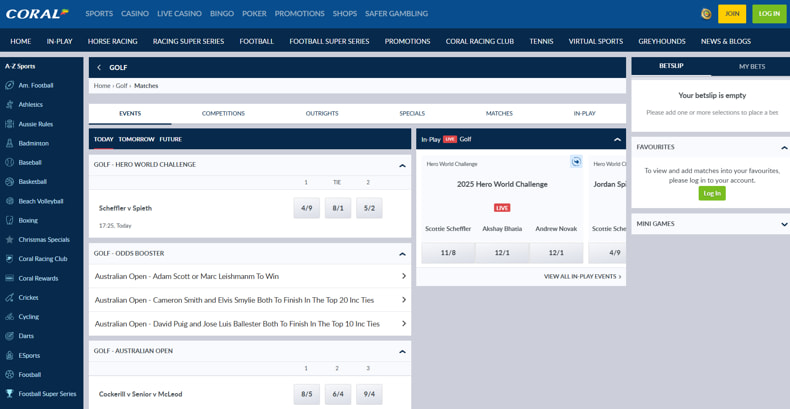Image resolution: width=790 pixels, height=409 pixels.
Task: Select the Tomorrow day filter
Action: point(136,140)
